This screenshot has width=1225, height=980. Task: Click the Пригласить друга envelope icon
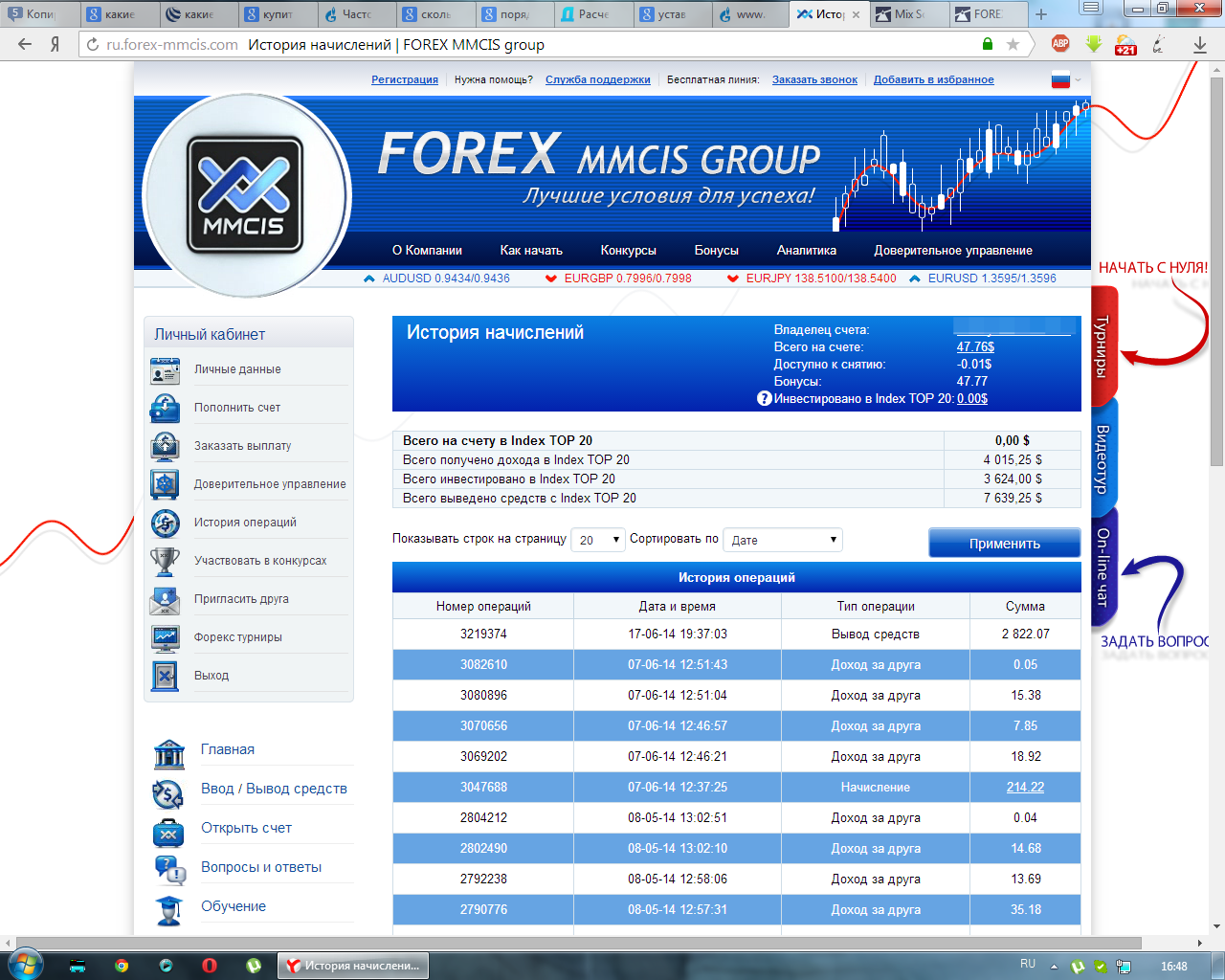tap(165, 600)
